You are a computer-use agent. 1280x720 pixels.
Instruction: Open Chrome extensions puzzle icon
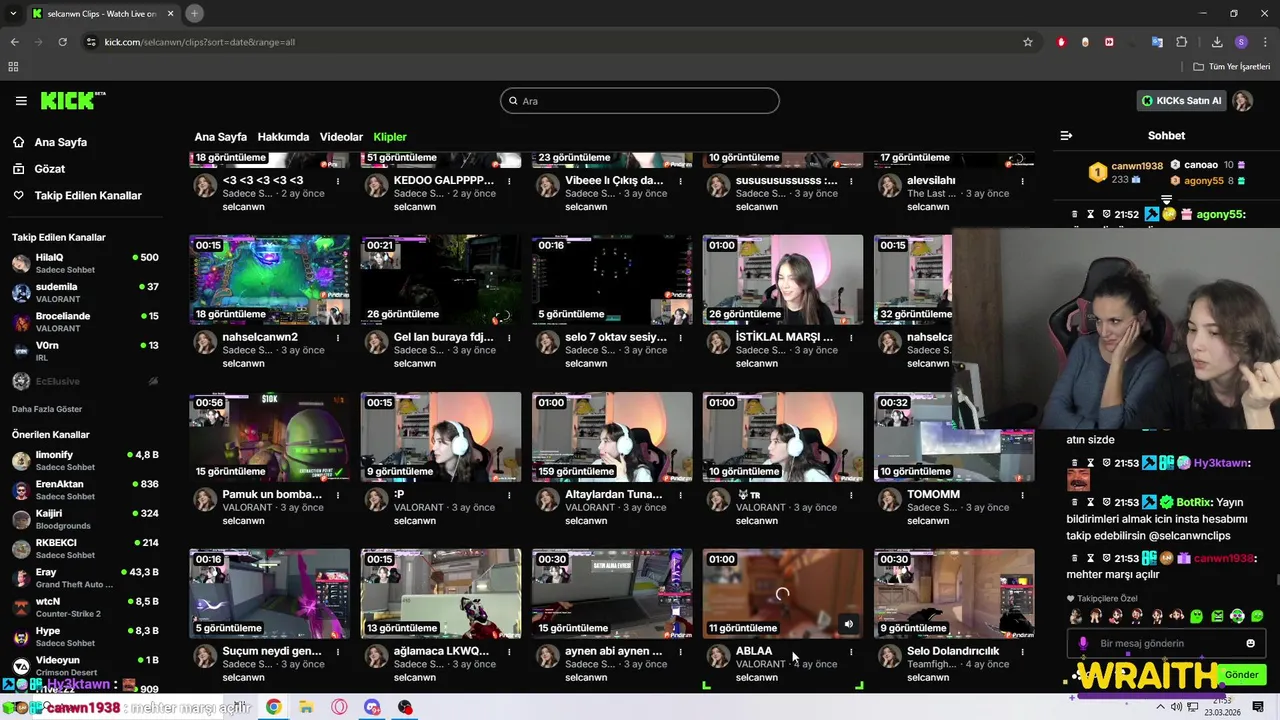[x=1181, y=42]
